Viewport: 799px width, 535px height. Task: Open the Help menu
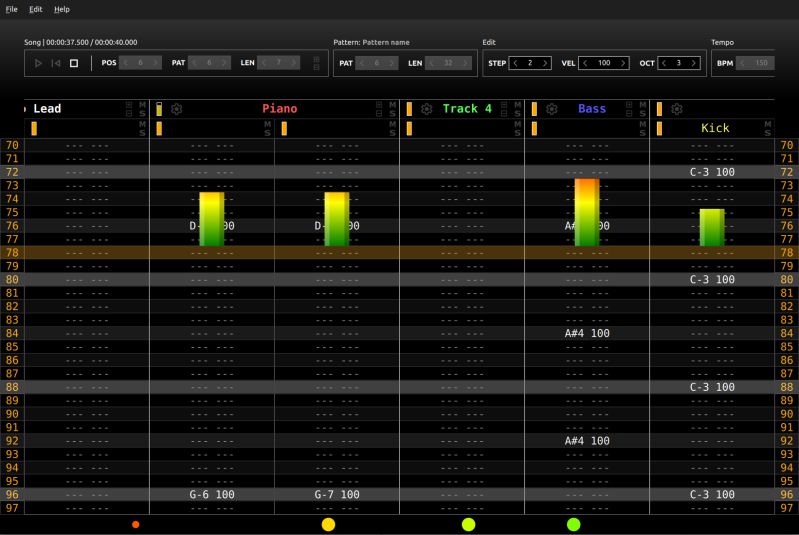click(62, 9)
